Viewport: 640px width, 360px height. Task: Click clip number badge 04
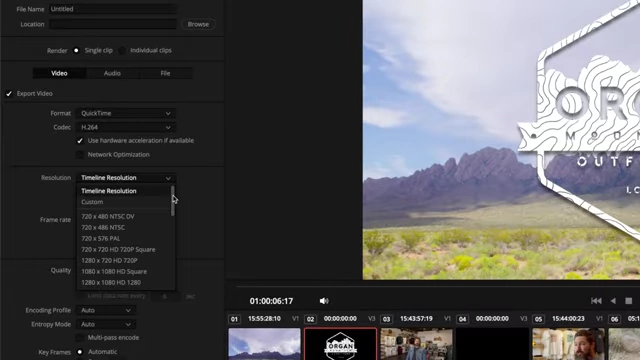point(462,319)
